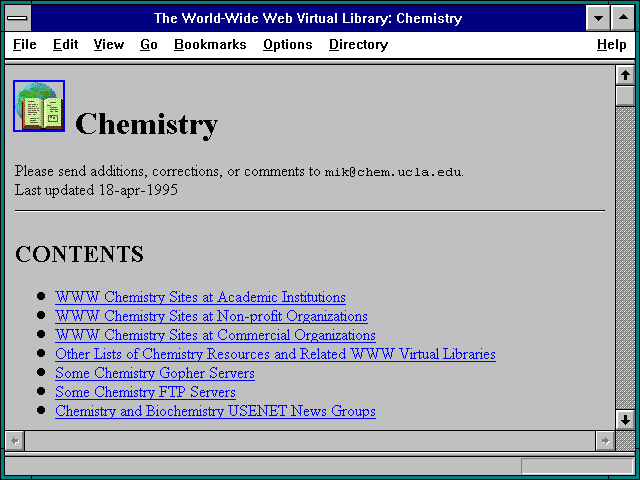Click the vertical scrollbar track below thumb
Image resolution: width=640 pixels, height=480 pixels.
[x=625, y=257]
